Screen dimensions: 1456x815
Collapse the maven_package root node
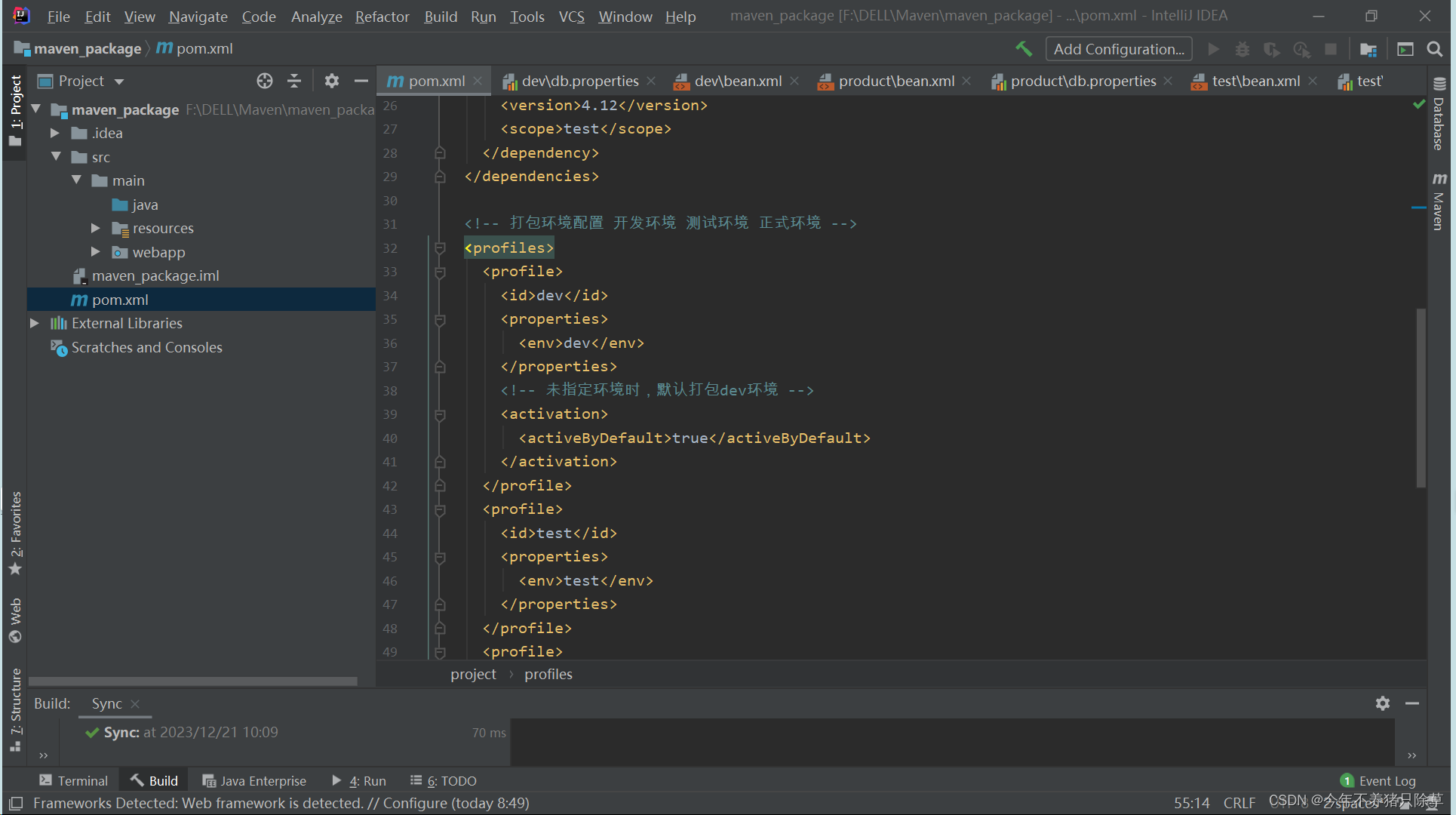(x=35, y=109)
